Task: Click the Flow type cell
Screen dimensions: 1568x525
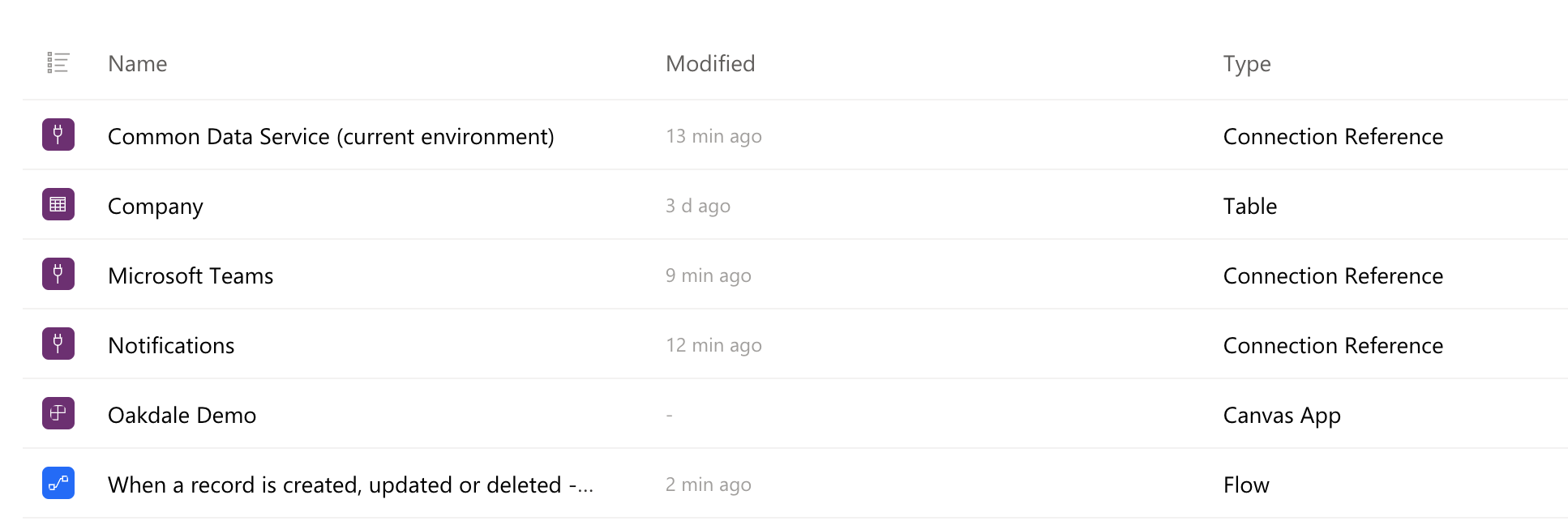Action: 1246,485
